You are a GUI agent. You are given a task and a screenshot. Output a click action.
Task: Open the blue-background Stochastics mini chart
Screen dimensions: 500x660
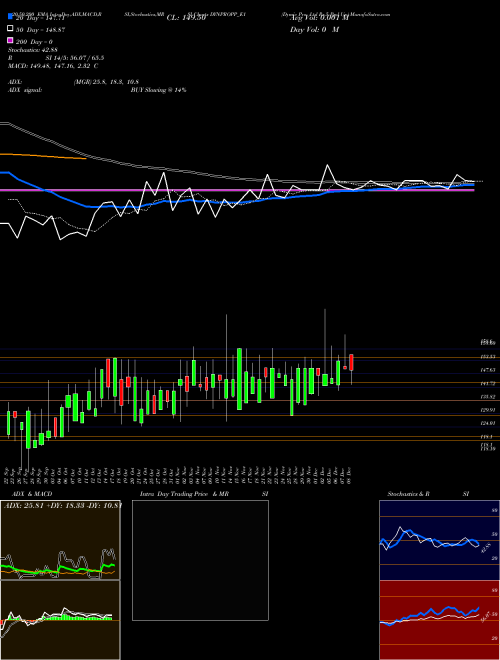pos(439,540)
